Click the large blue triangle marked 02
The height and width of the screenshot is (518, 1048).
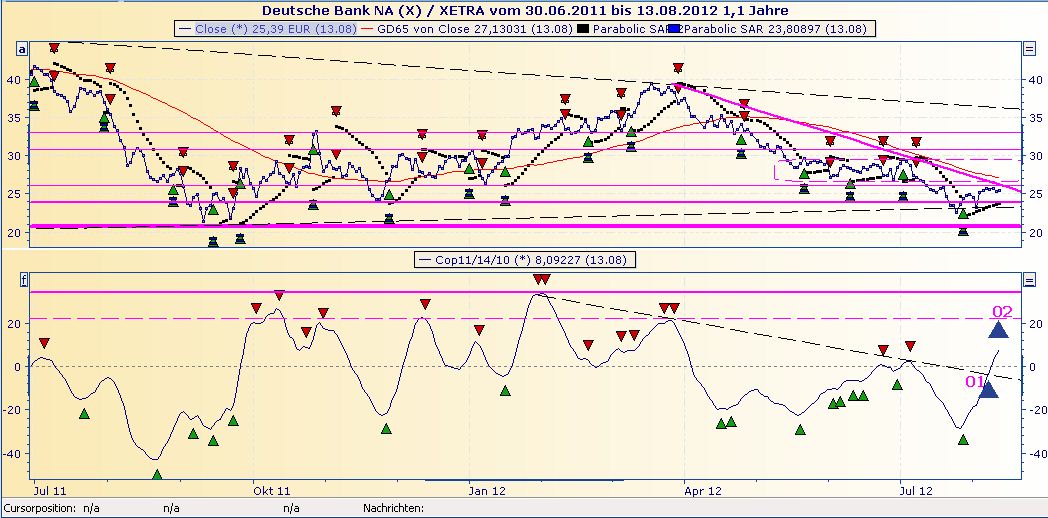coord(999,330)
